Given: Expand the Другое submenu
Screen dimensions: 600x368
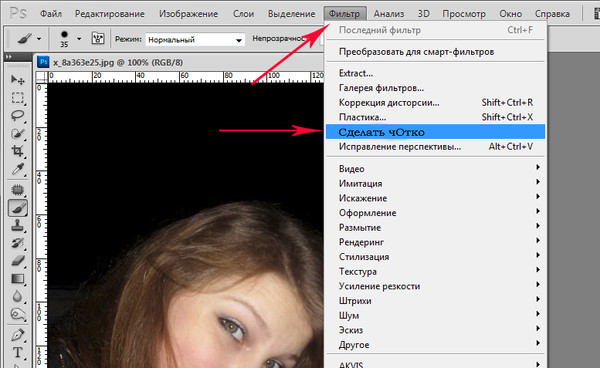Looking at the screenshot, I should [435, 345].
